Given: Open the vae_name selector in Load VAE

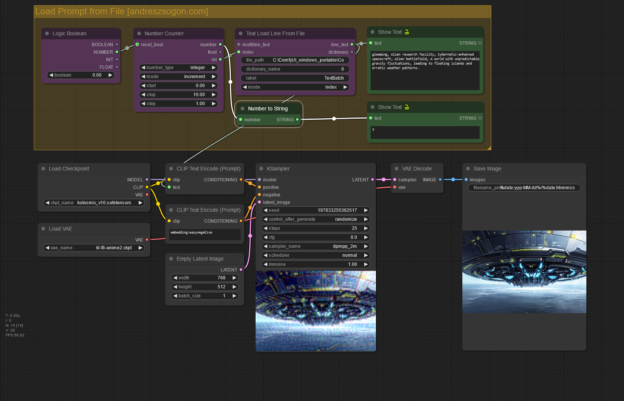Looking at the screenshot, I should 96,247.
